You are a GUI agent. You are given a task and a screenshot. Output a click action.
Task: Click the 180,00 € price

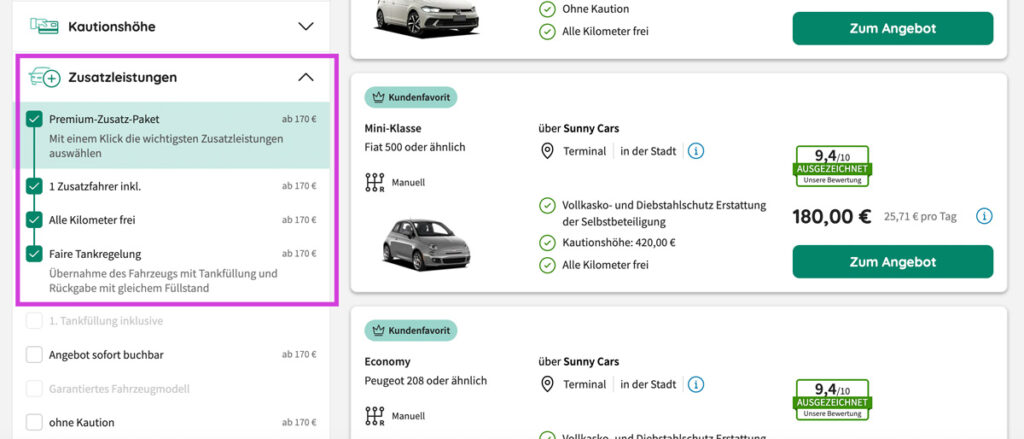tap(831, 216)
